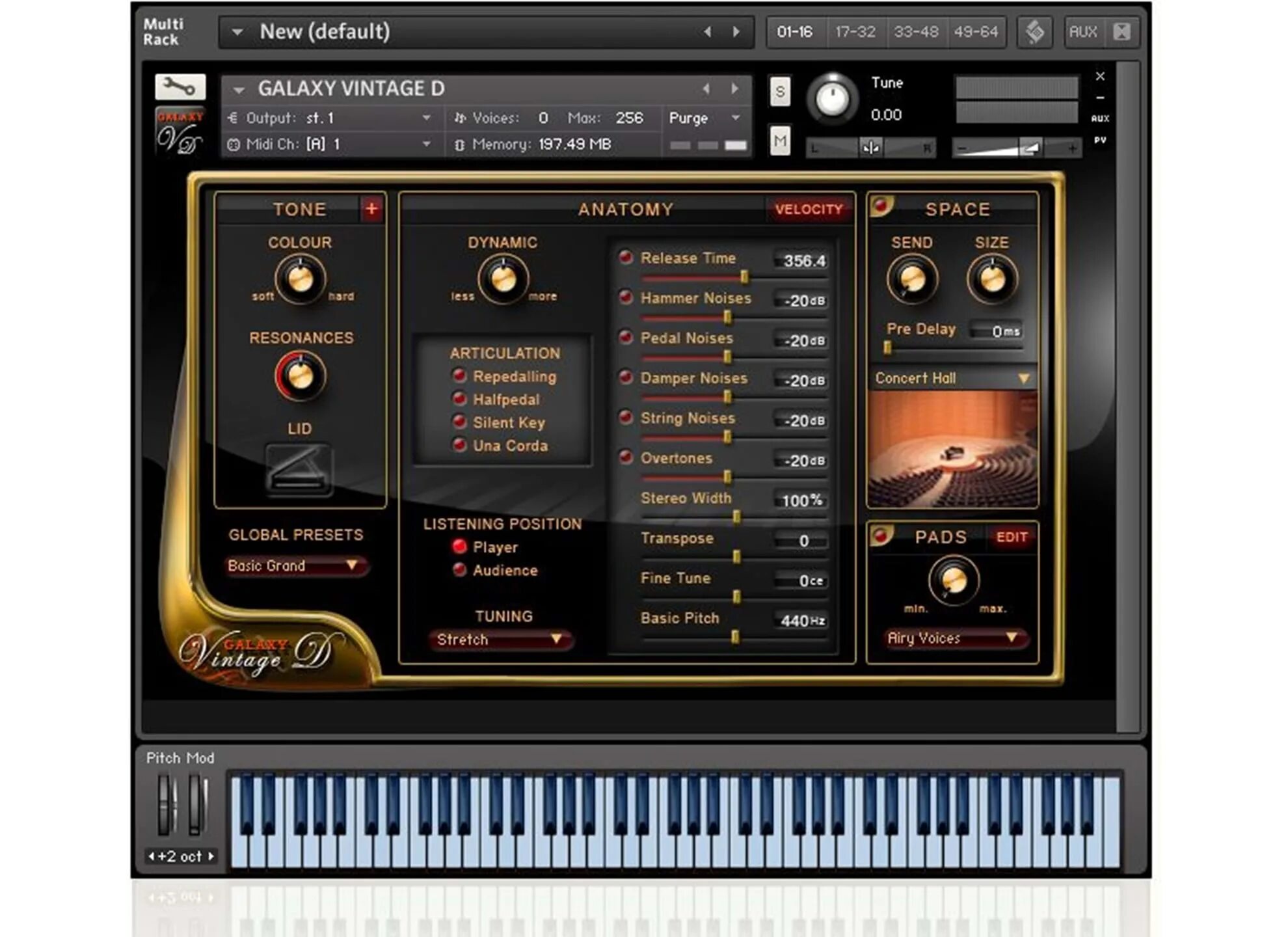Image resolution: width=1288 pixels, height=937 pixels.
Task: Click the Pads EDIT button
Action: (1012, 537)
